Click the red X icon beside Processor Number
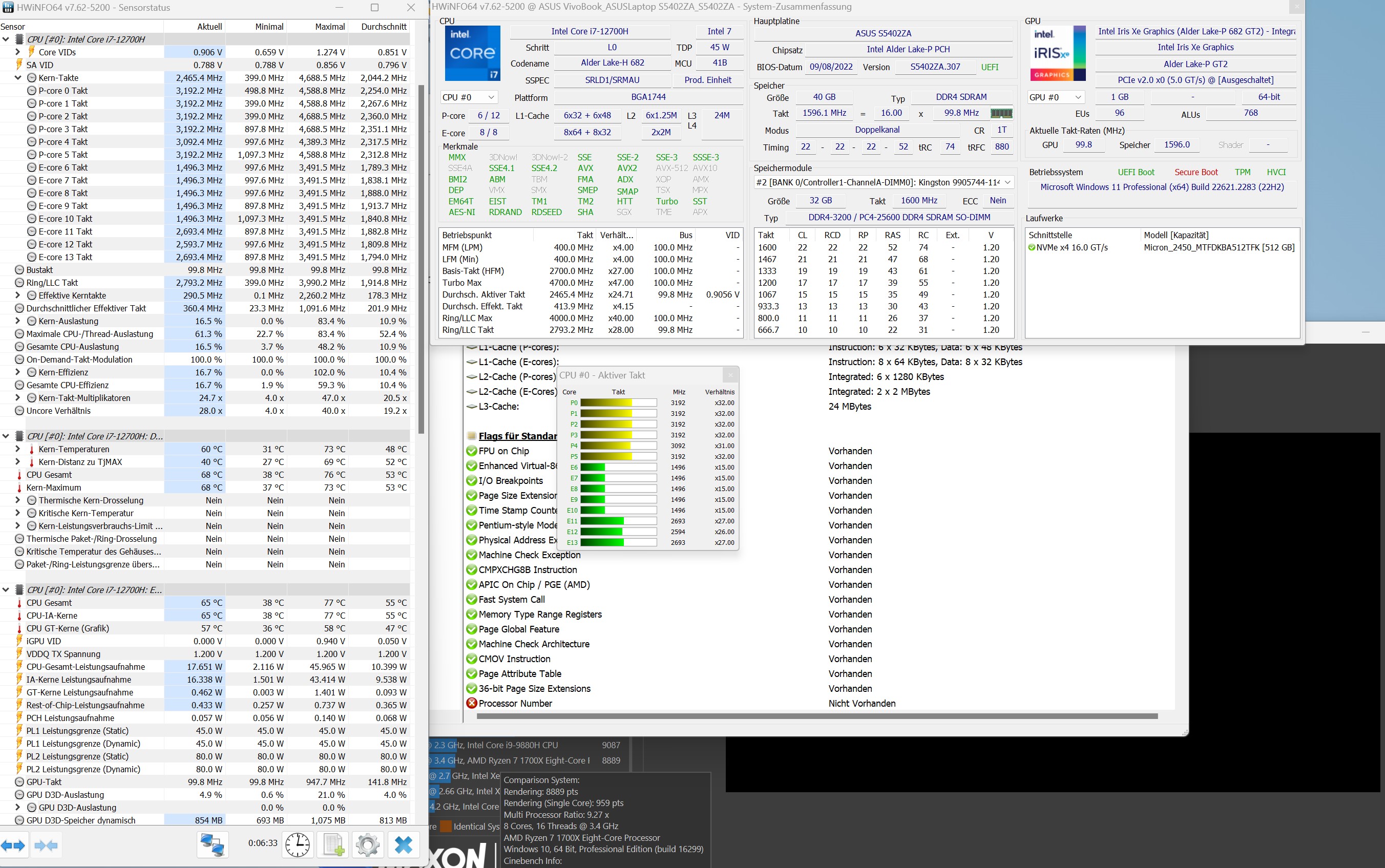The height and width of the screenshot is (868, 1385). [x=471, y=703]
